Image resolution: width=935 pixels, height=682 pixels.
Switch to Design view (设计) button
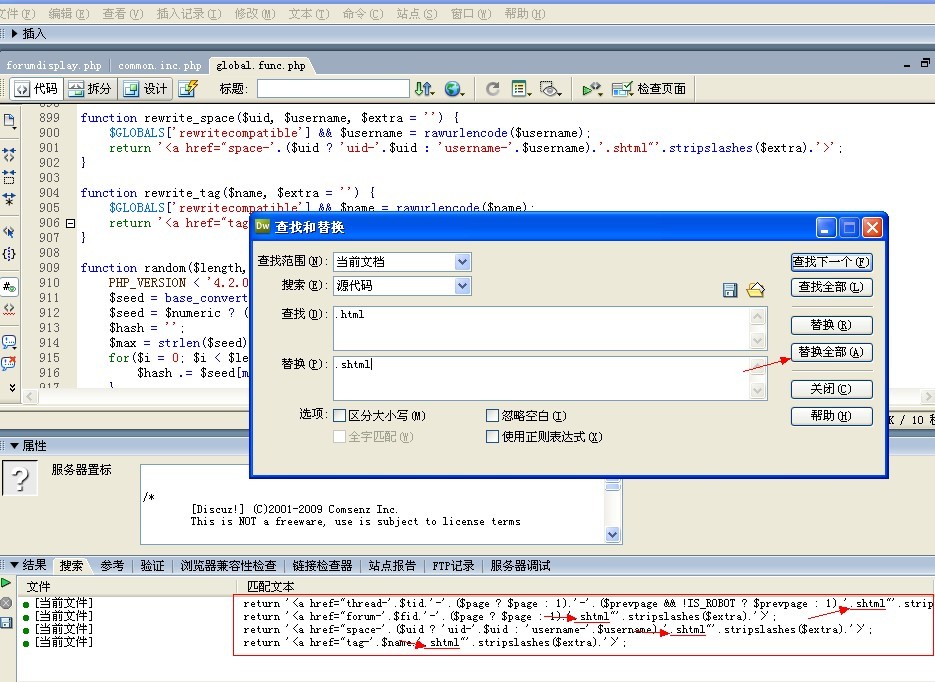pyautogui.click(x=146, y=89)
